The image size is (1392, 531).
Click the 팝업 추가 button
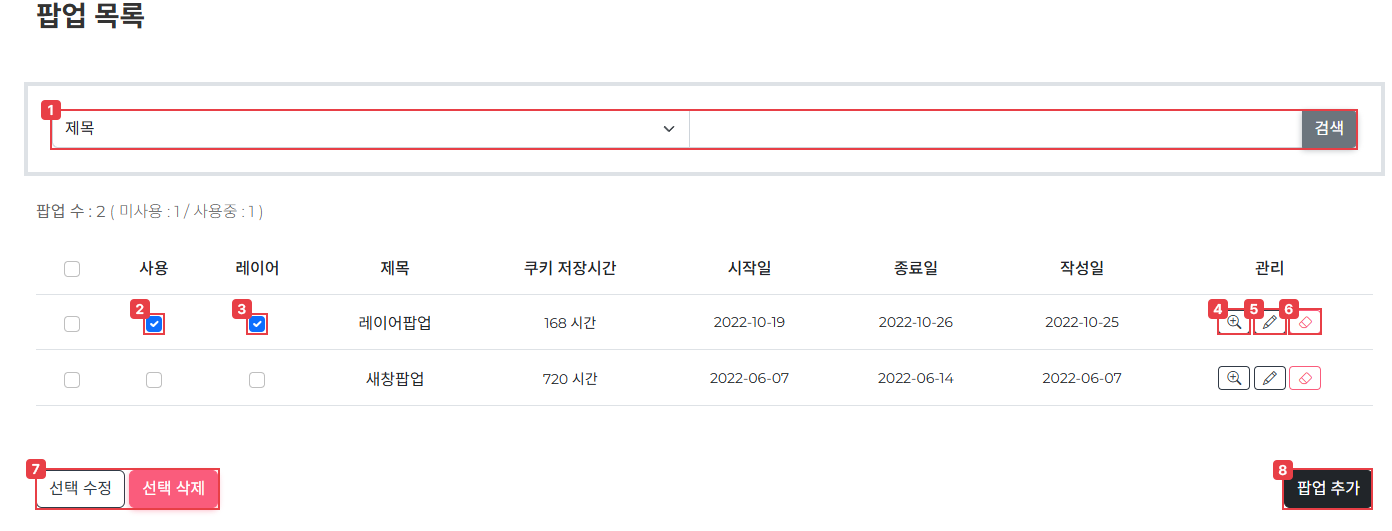1328,489
